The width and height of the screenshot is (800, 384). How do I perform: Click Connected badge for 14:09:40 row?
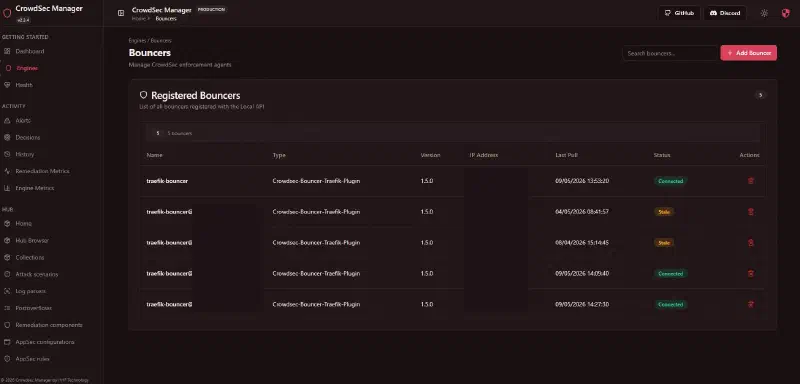point(670,274)
